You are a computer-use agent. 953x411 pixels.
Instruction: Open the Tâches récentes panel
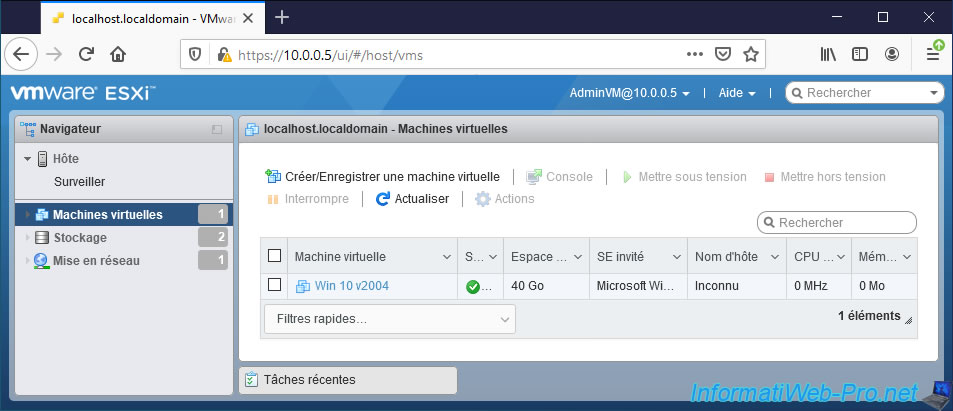[x=348, y=380]
